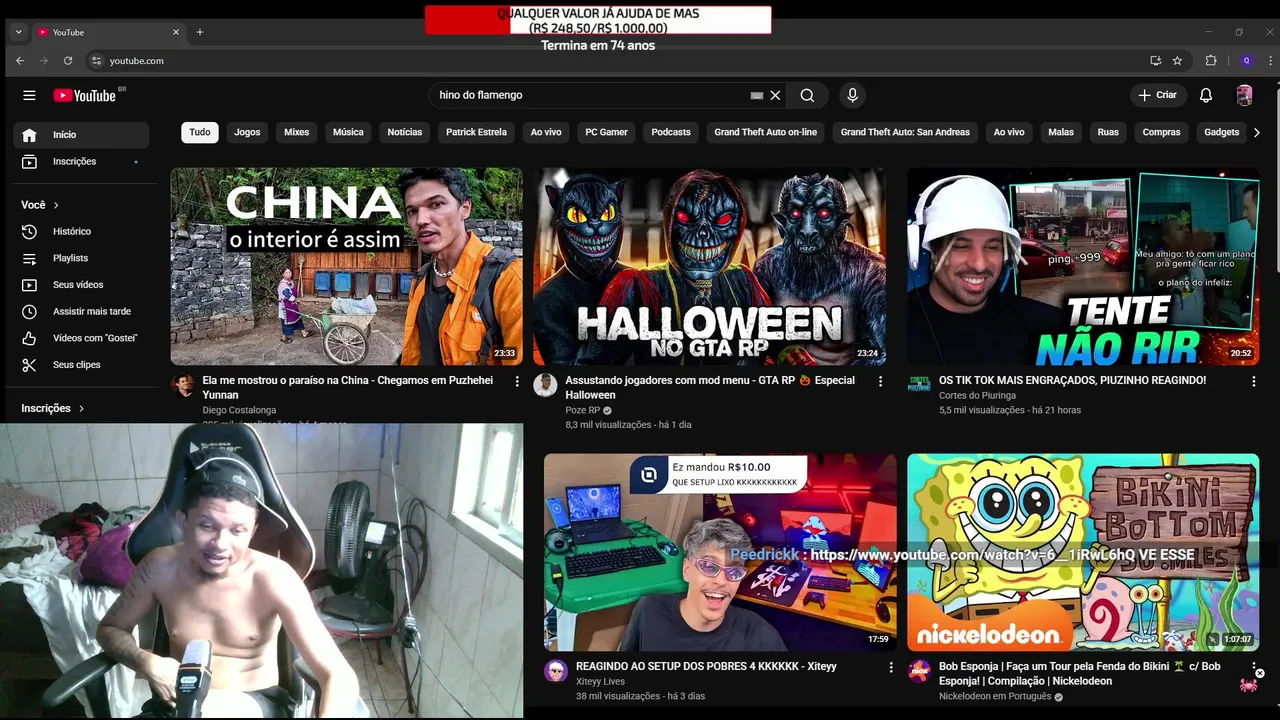
Task: Open browser extensions puzzle icon
Action: coord(1211,61)
